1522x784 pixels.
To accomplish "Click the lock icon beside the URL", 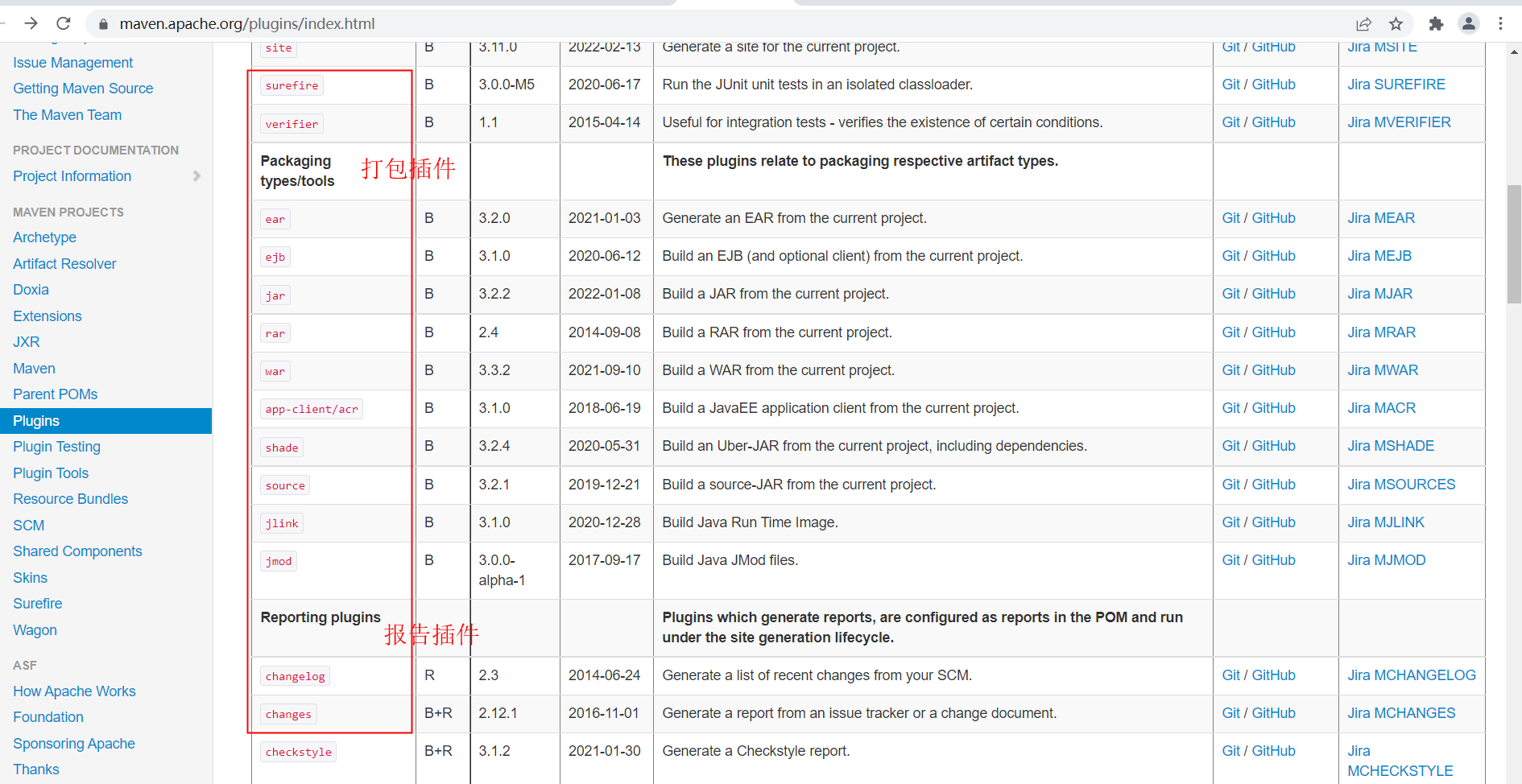I will 103,24.
